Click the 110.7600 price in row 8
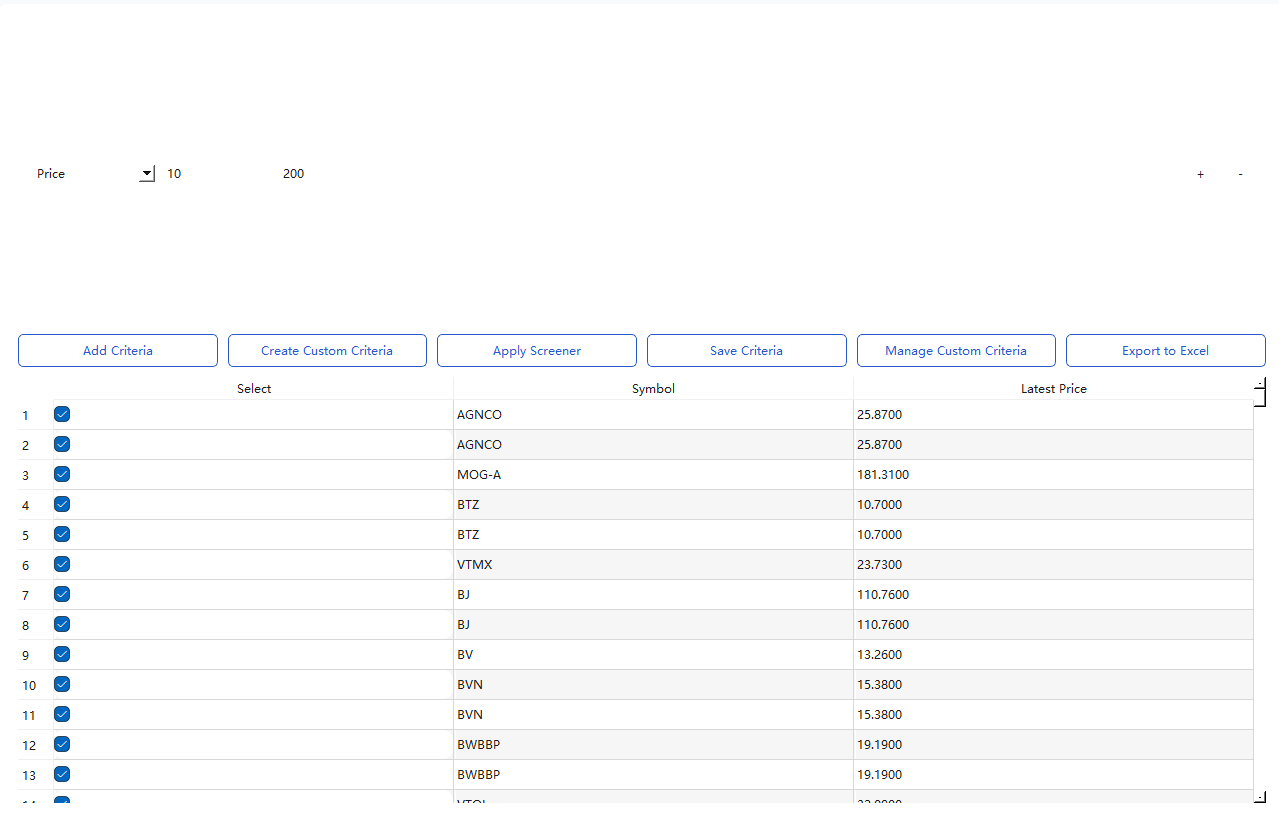Screen dimensions: 1279x818 click(x=1053, y=625)
